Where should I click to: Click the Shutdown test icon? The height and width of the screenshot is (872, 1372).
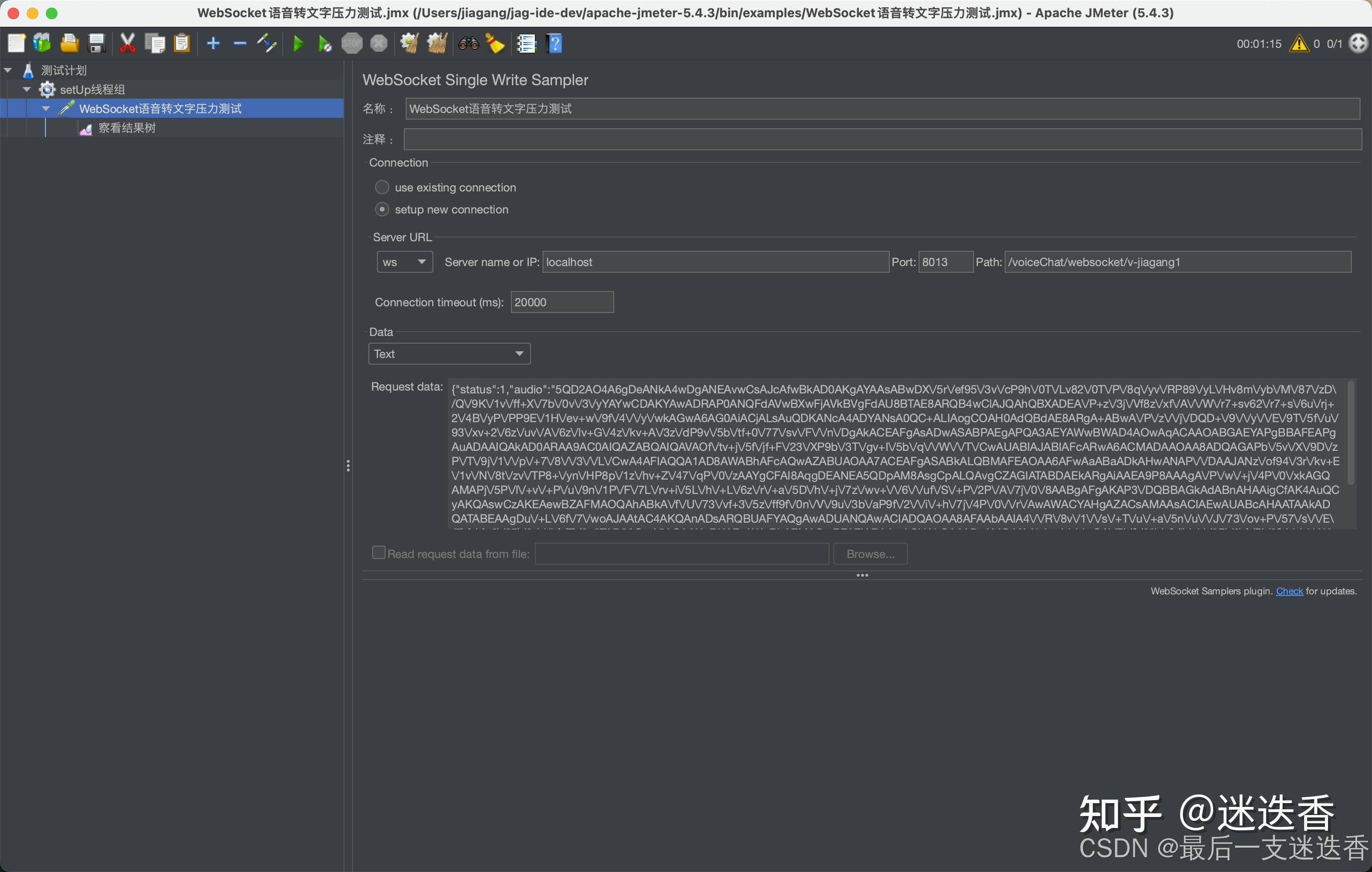(x=379, y=44)
